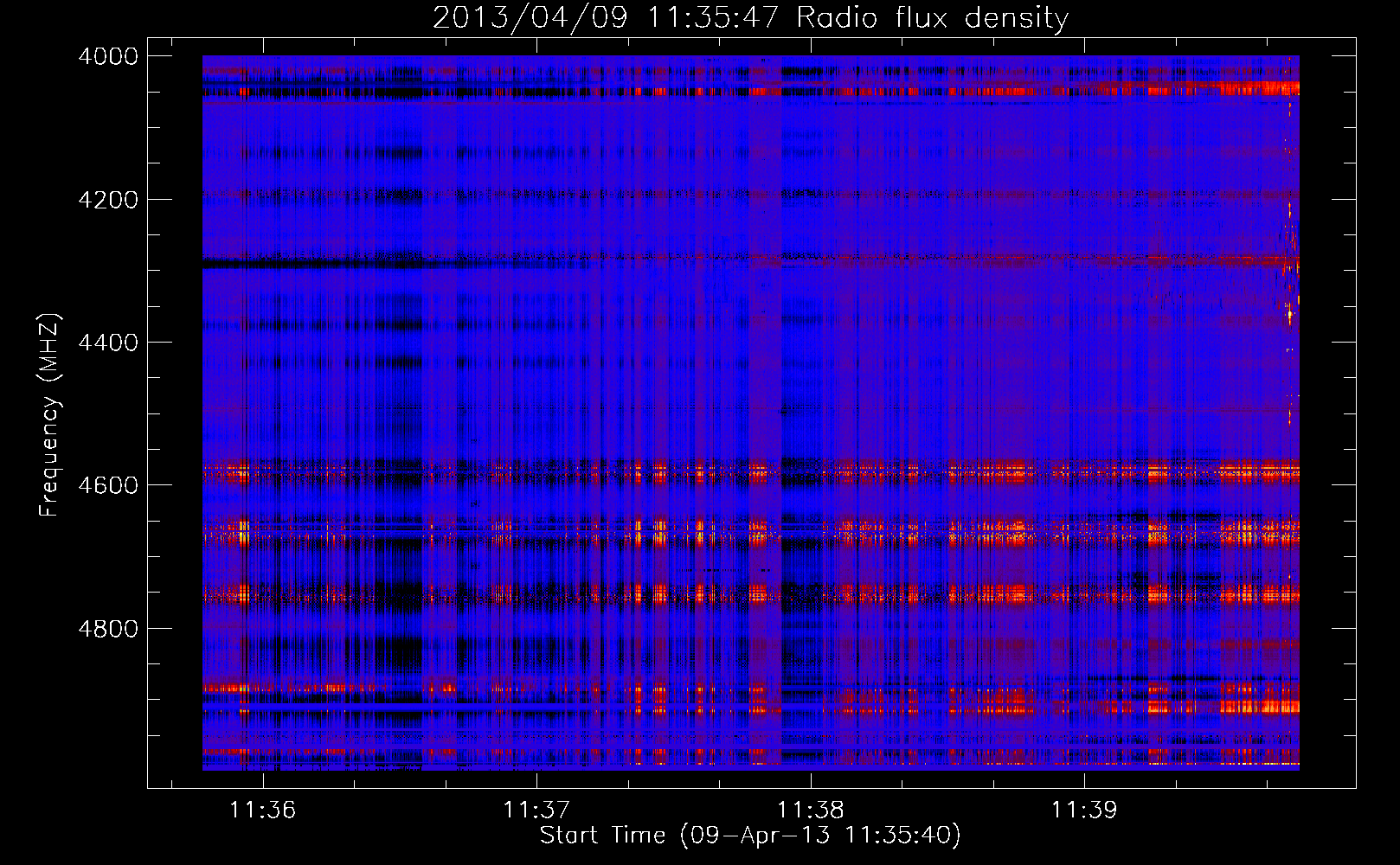Click the 11:39 time tick label
The height and width of the screenshot is (865, 1400).
click(x=1084, y=810)
